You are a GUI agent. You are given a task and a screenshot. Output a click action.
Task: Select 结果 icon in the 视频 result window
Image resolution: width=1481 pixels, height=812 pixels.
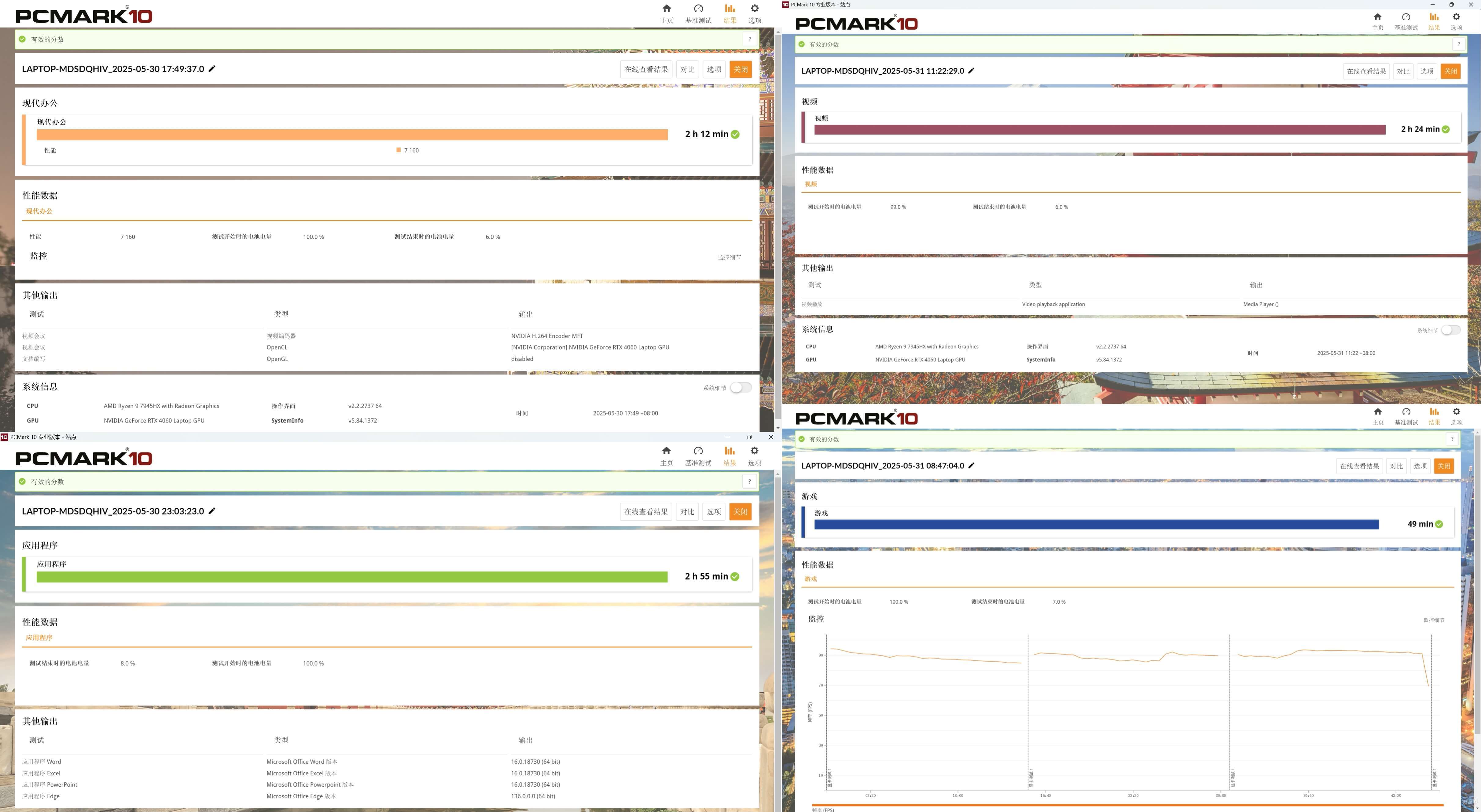pyautogui.click(x=1434, y=21)
